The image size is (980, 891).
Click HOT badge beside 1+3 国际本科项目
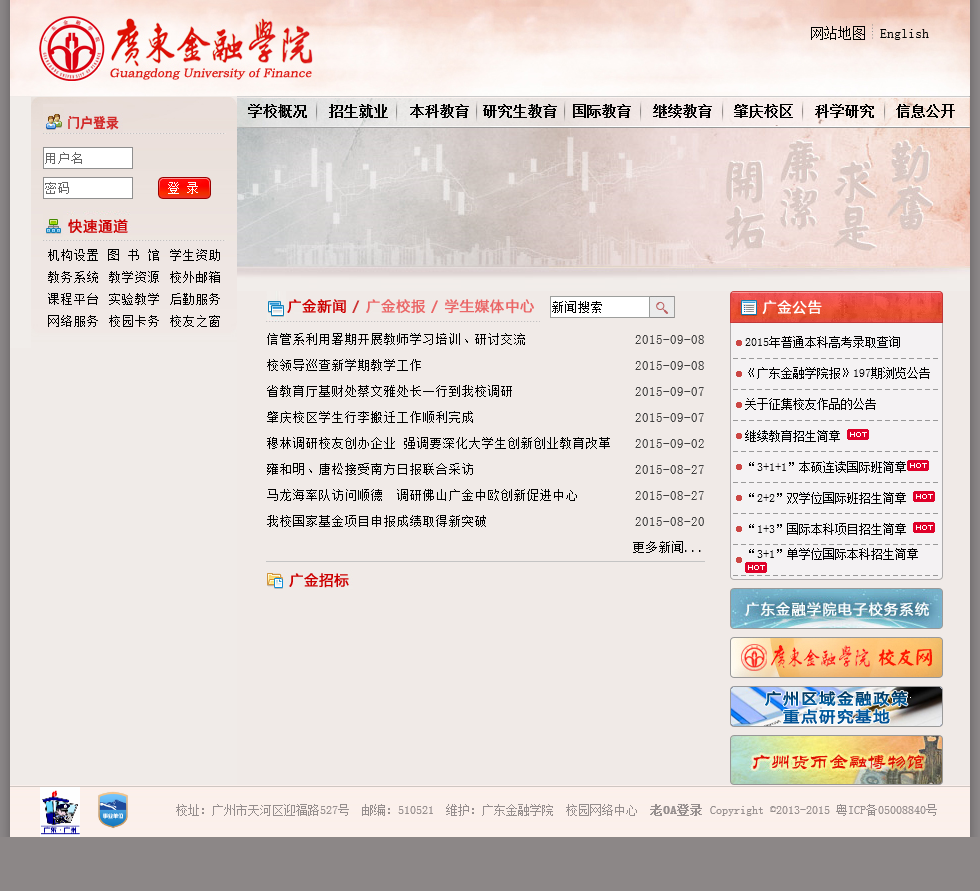coord(924,528)
